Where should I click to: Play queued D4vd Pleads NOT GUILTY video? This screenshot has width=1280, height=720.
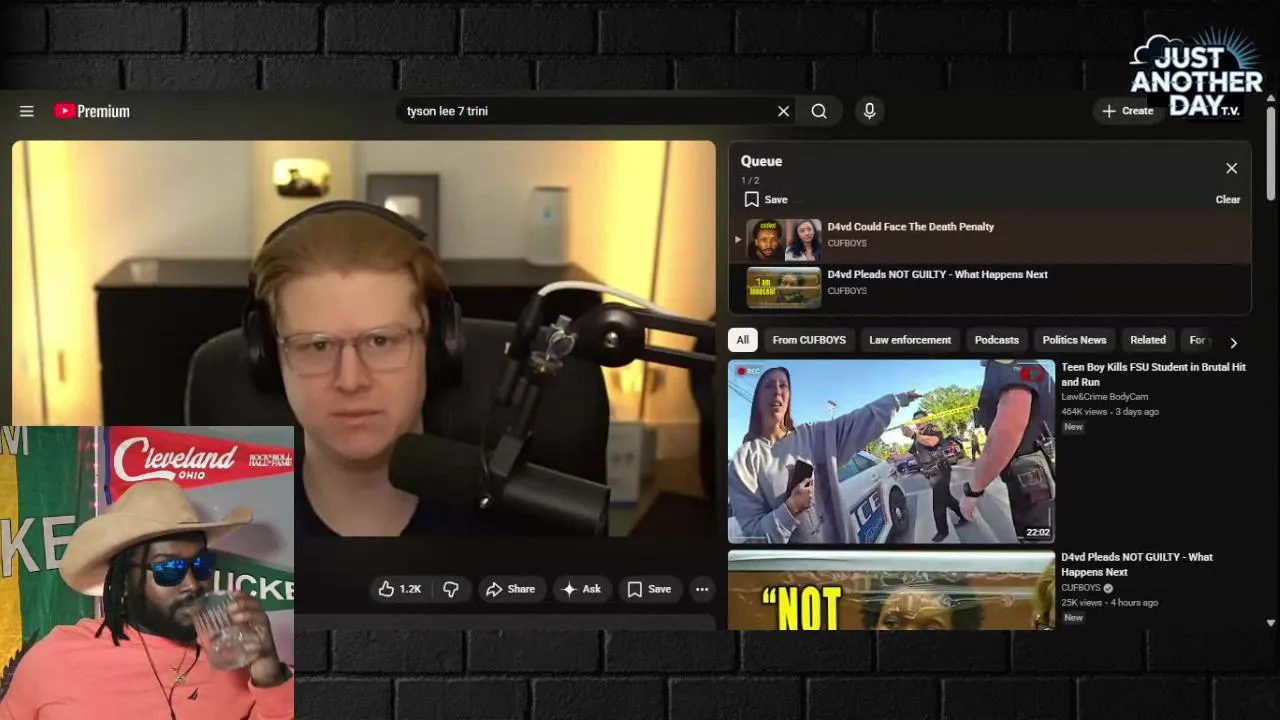[x=990, y=287]
